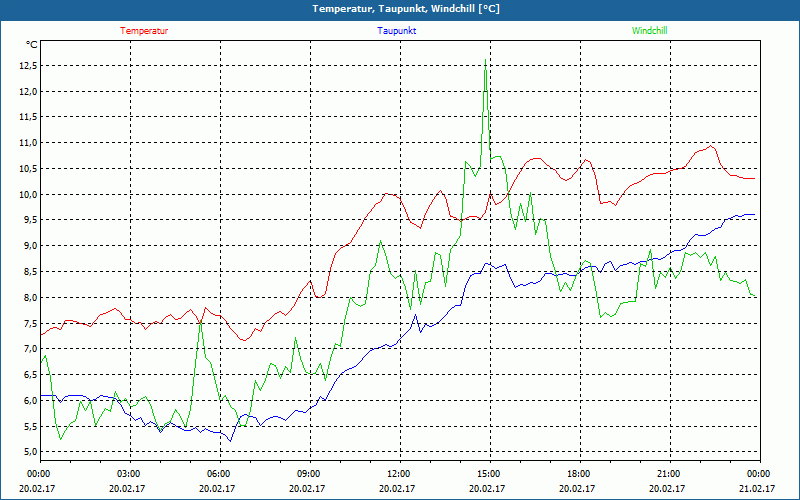
Task: Click the 9,0 y-axis value
Action: pyautogui.click(x=31, y=246)
